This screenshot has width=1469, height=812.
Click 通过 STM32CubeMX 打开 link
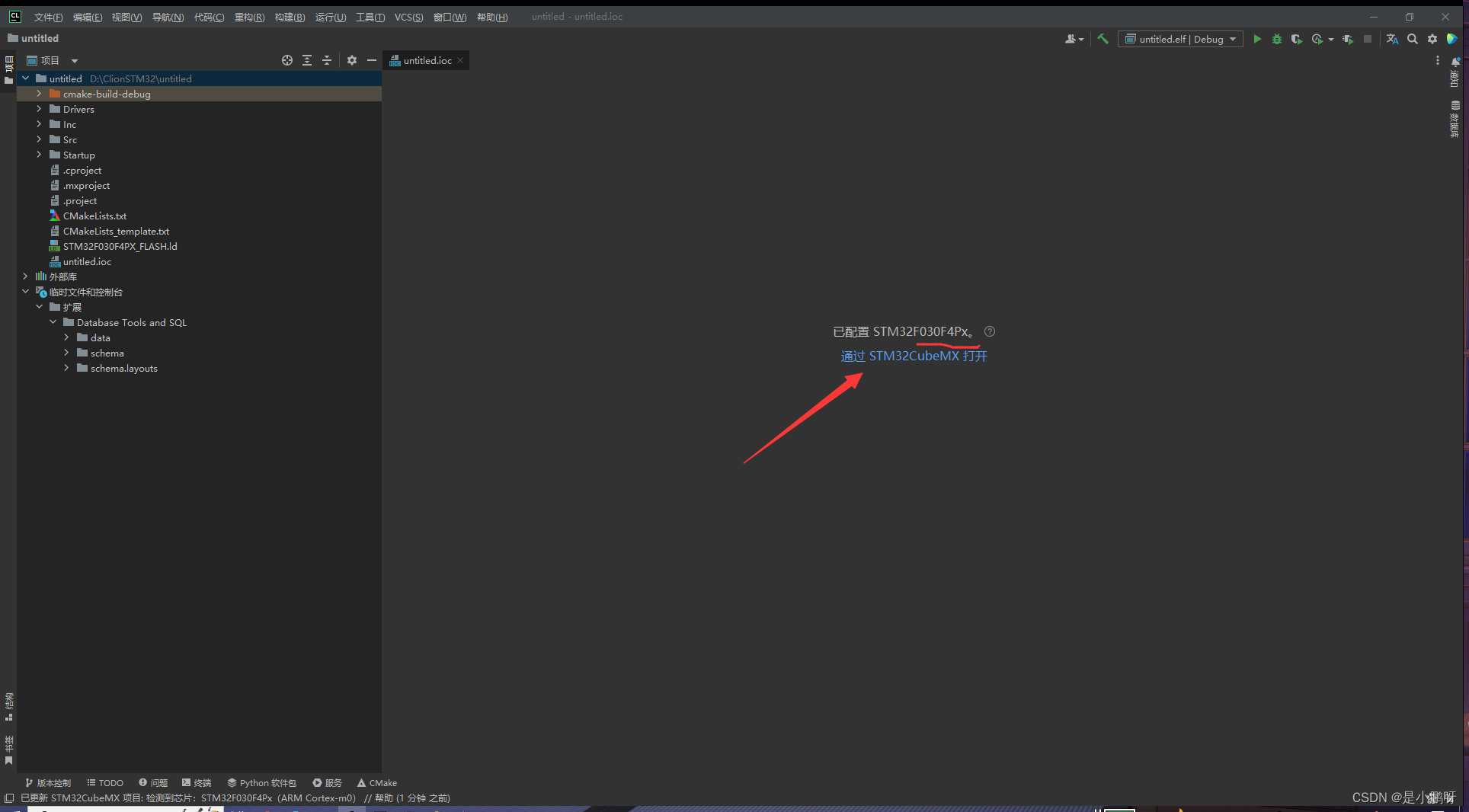[x=914, y=356]
